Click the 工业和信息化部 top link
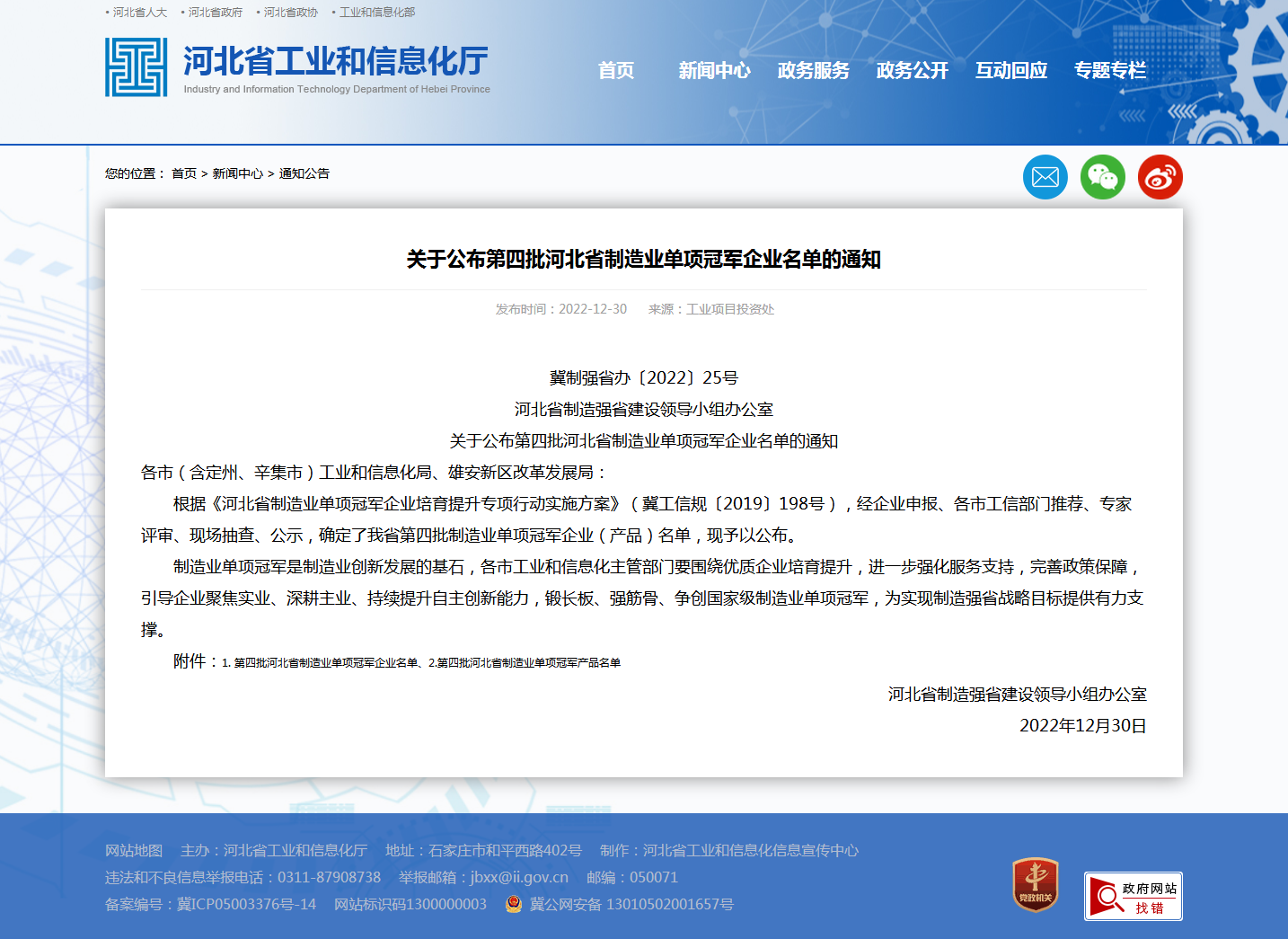 pyautogui.click(x=377, y=13)
